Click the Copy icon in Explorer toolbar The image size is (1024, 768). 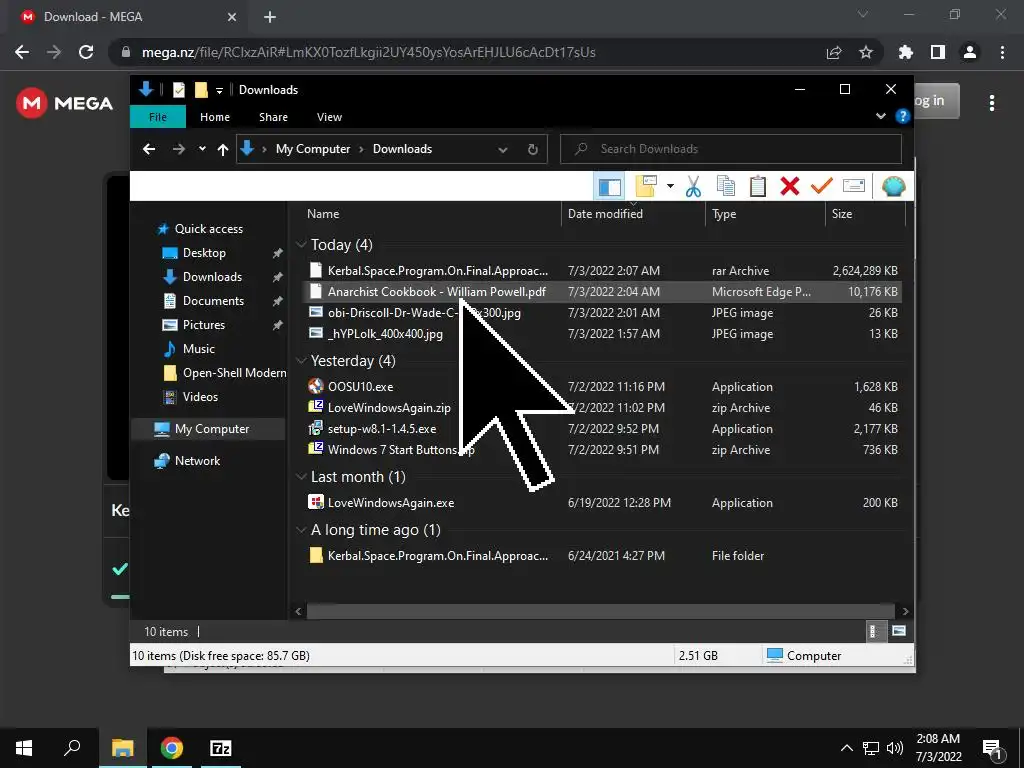[x=726, y=187]
